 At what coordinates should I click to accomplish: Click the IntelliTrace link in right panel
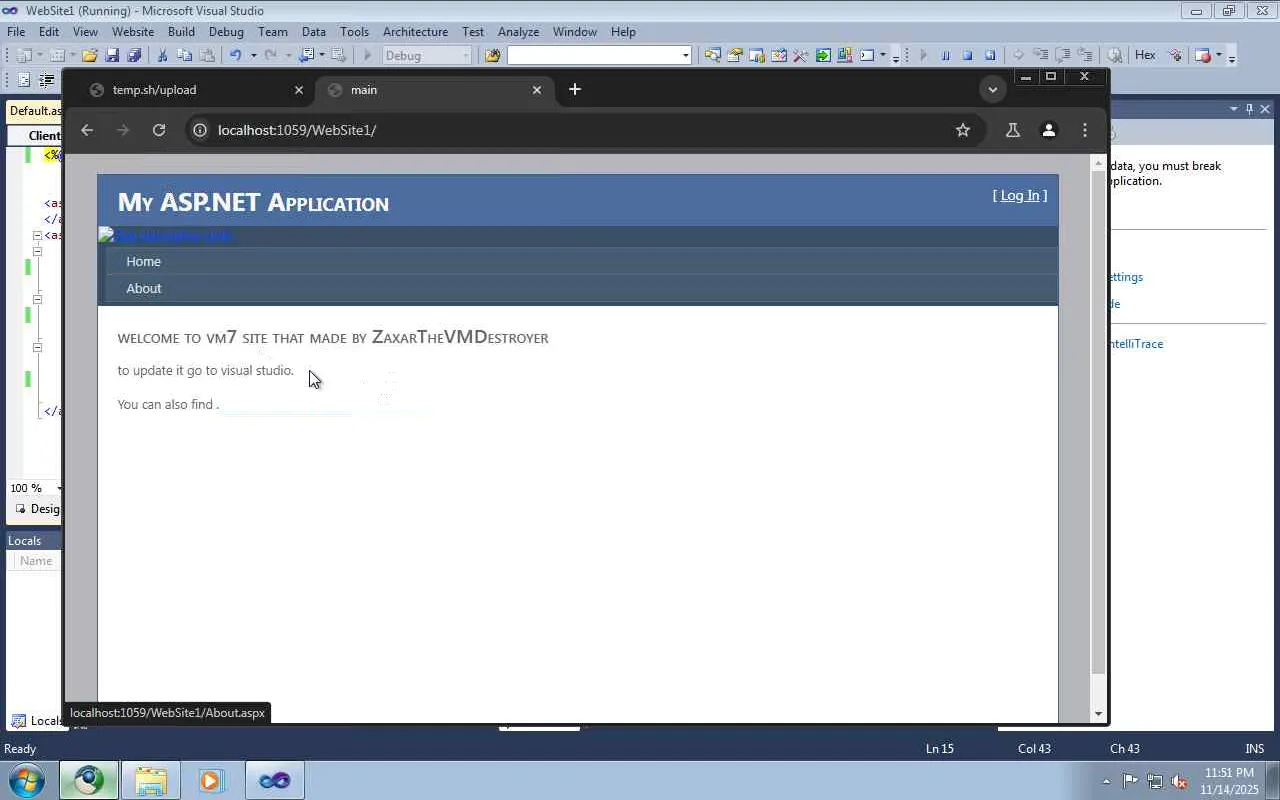(1136, 344)
